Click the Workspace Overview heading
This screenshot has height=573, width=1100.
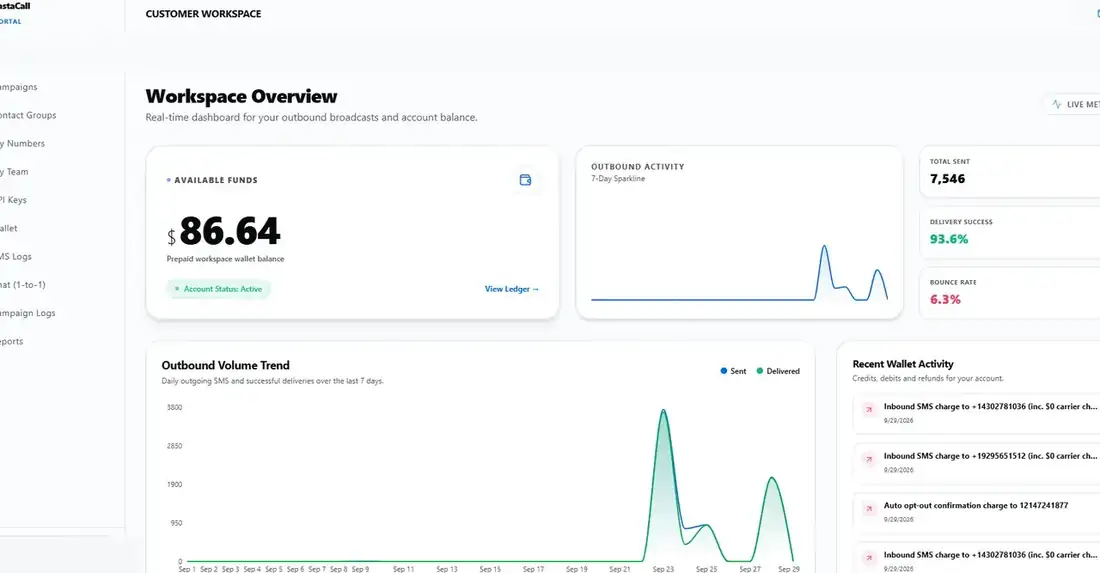pos(241,96)
